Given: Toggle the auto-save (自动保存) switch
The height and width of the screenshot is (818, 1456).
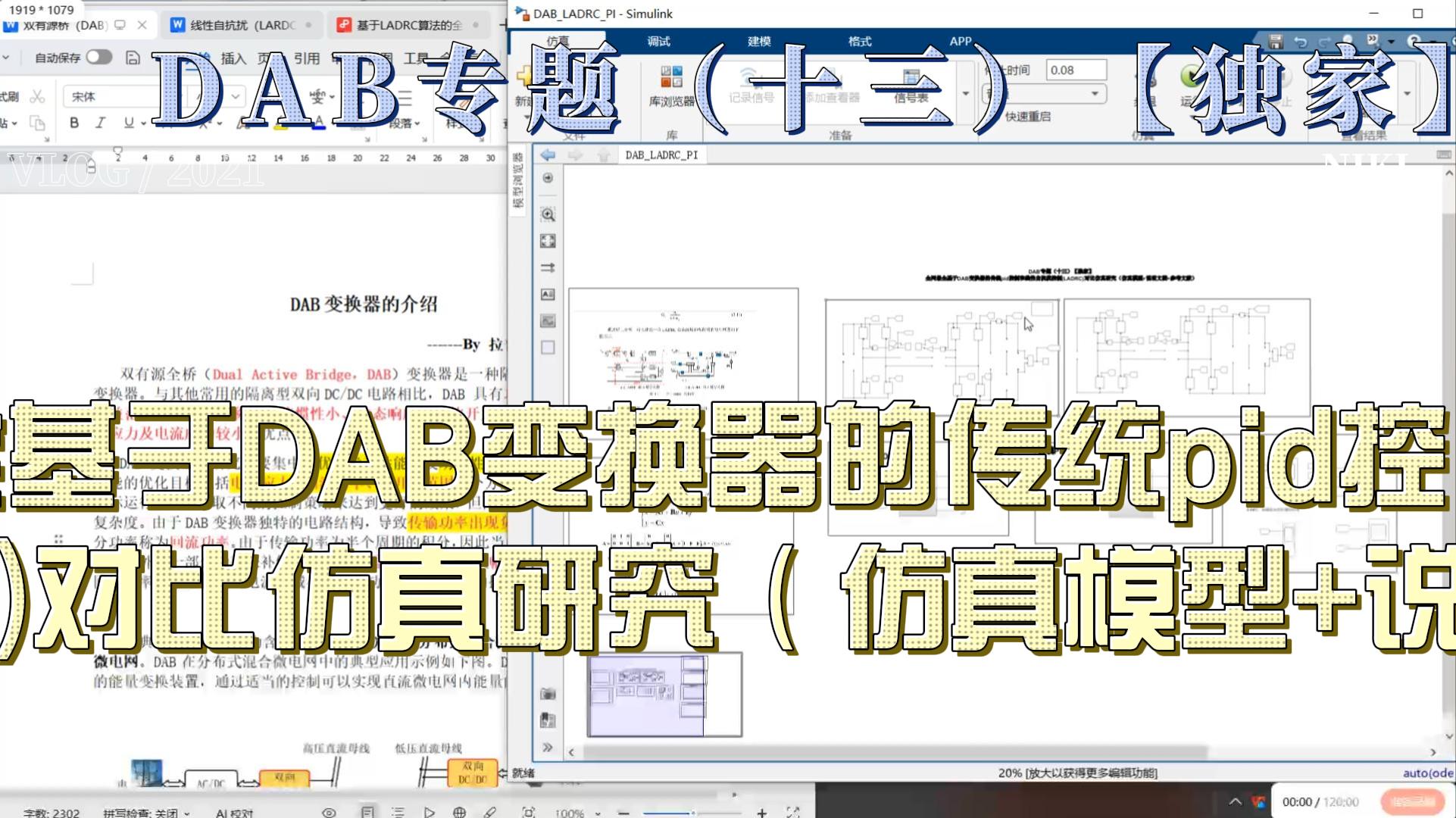Looking at the screenshot, I should (98, 58).
